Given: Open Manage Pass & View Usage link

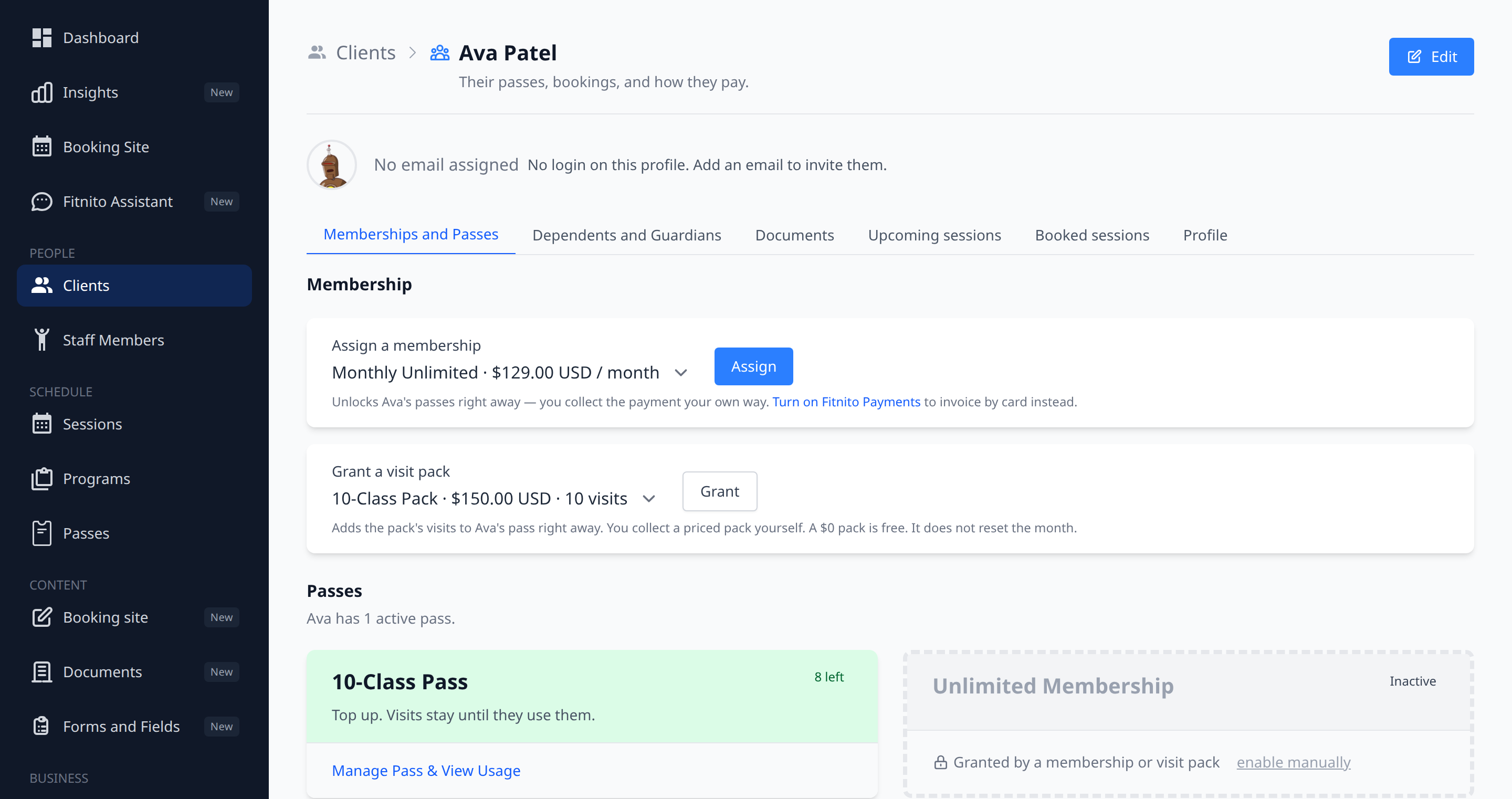Looking at the screenshot, I should tap(426, 770).
